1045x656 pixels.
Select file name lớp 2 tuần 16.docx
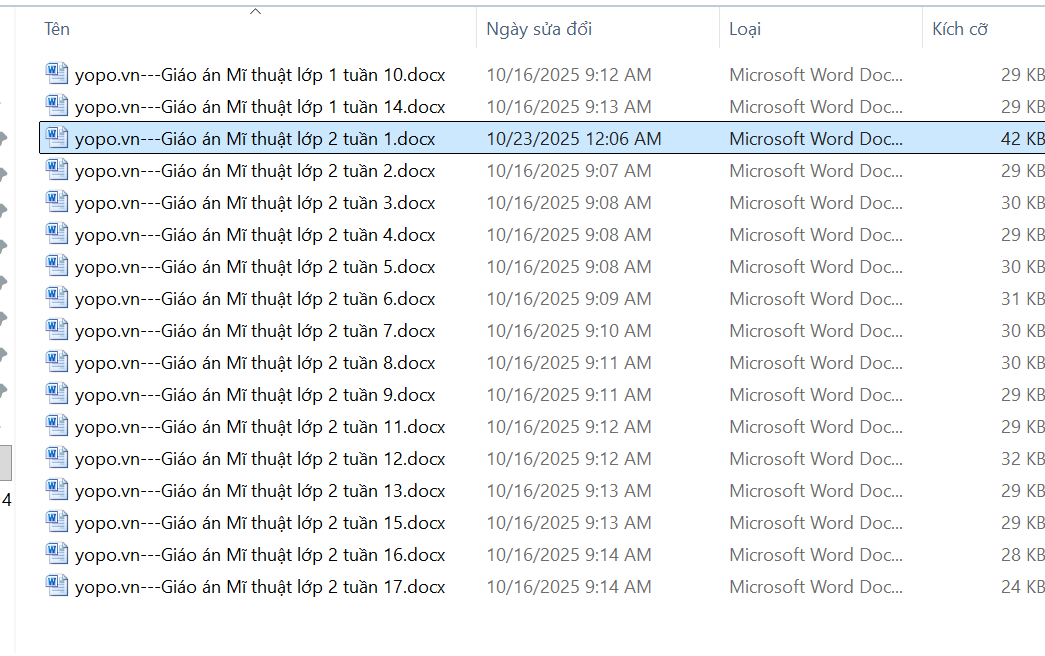click(260, 555)
